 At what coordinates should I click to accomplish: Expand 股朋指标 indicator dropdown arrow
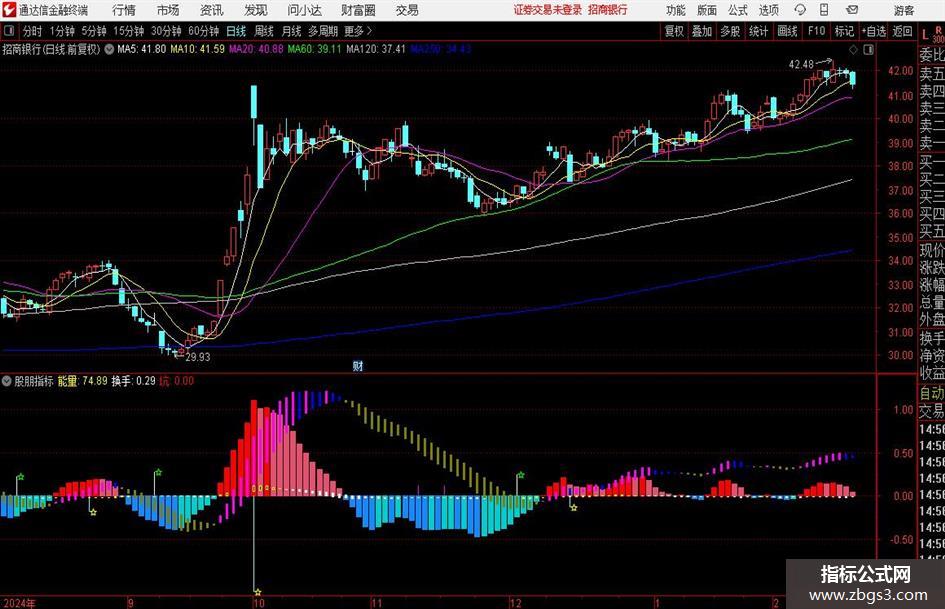click(7, 381)
